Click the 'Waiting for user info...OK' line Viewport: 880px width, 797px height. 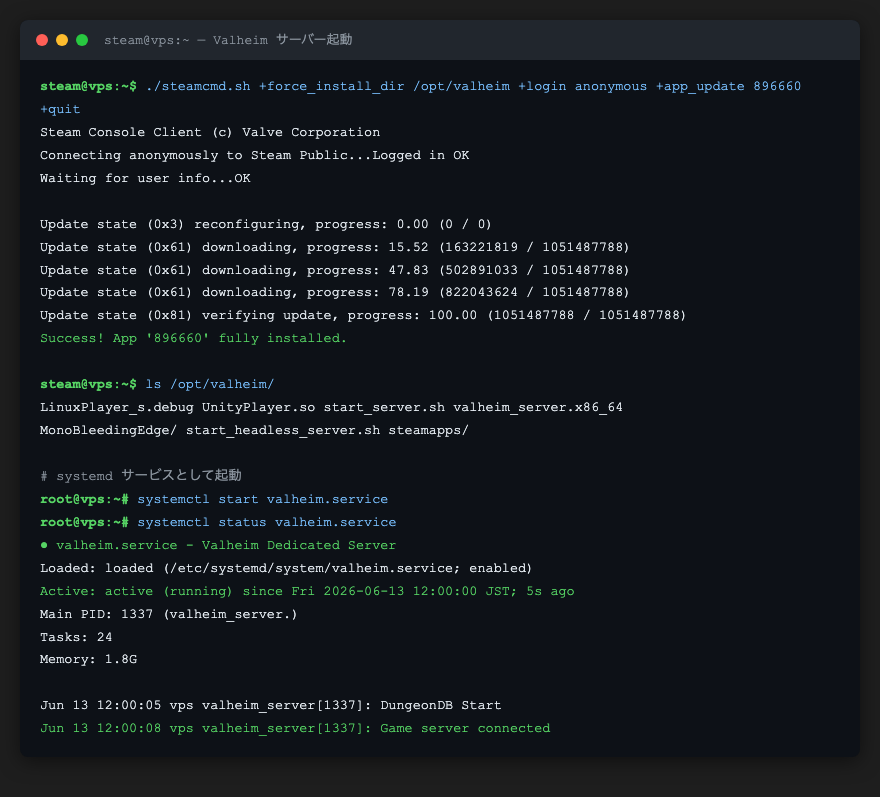click(145, 178)
